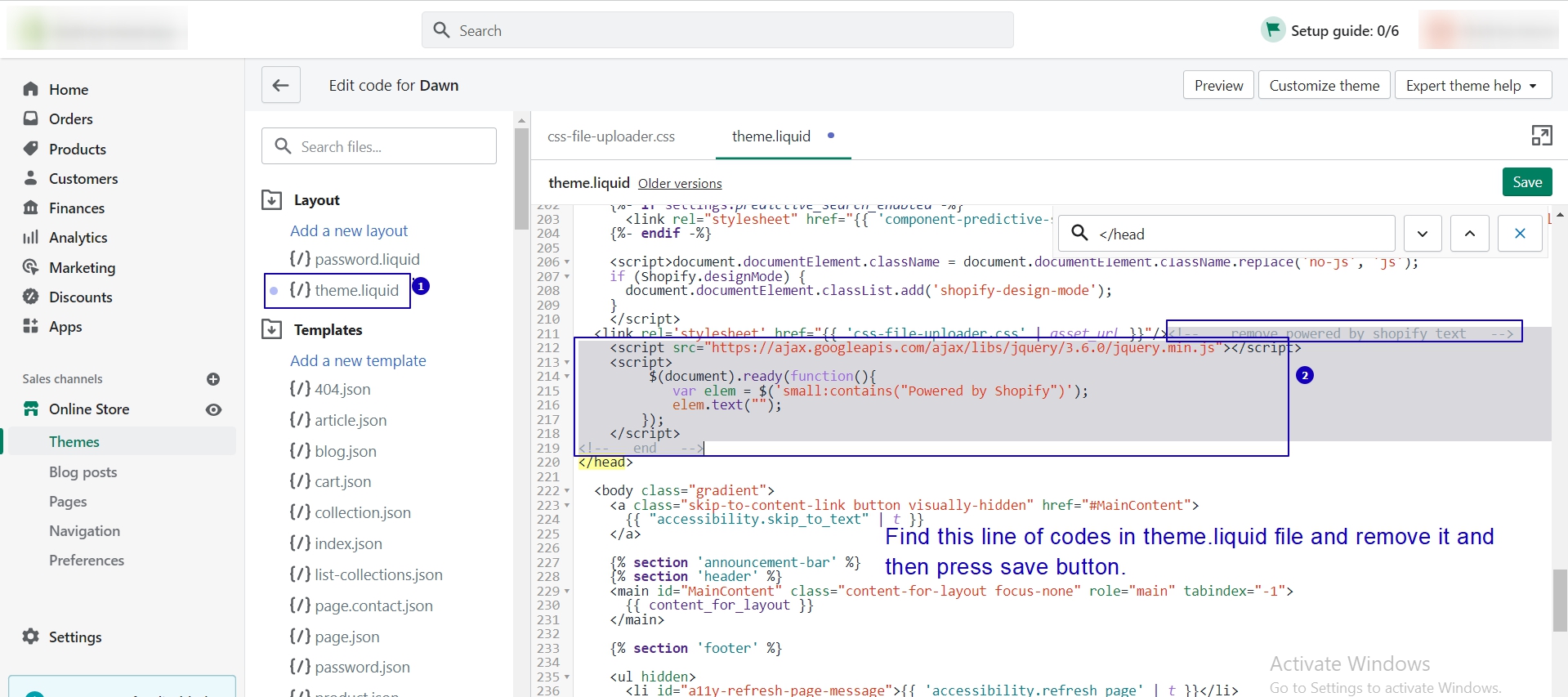Collapse the Templates folder
1568x697 pixels.
point(271,329)
